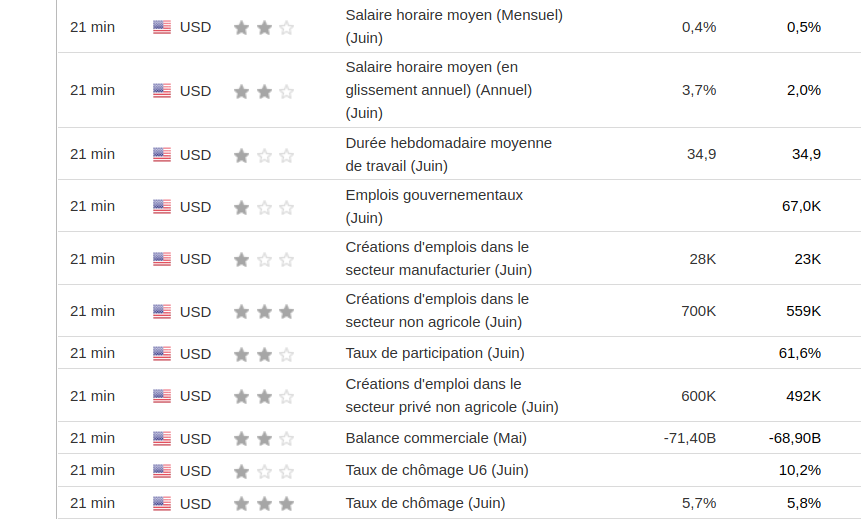The image size is (861, 519).
Task: Click the US flag in the secteur privé non agricole row
Action: [162, 396]
